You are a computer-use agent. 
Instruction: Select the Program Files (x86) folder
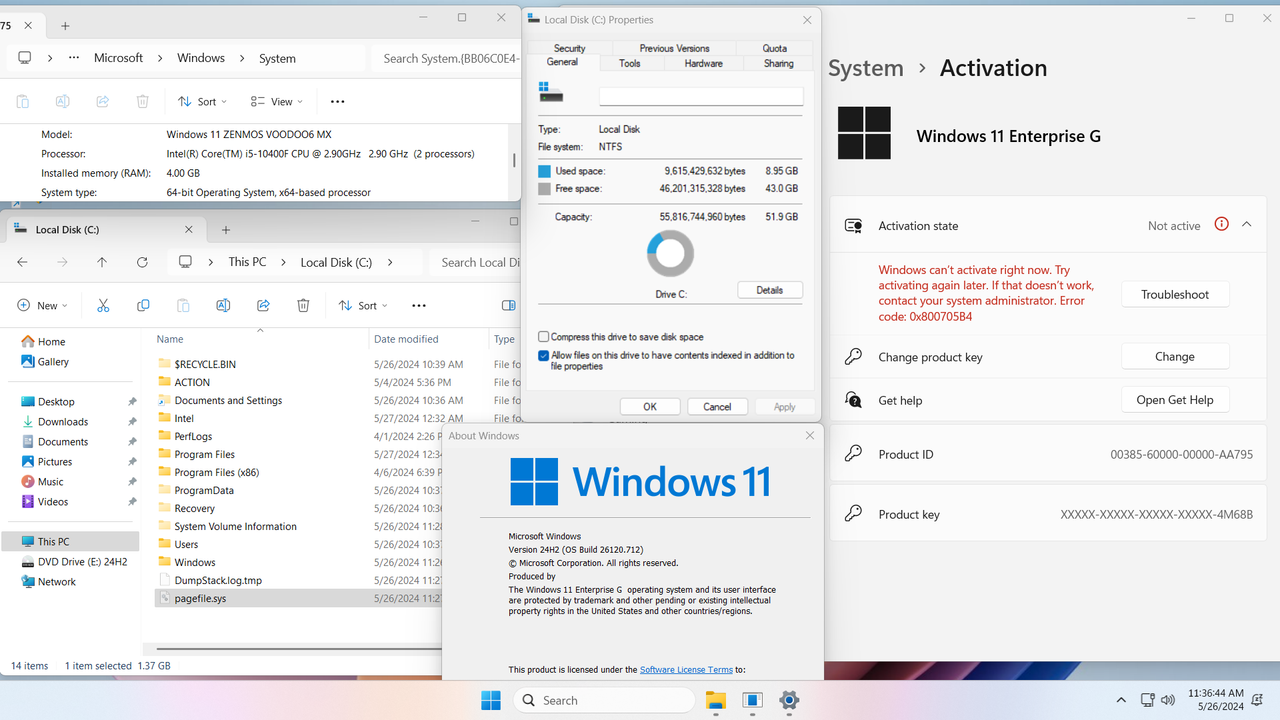coord(216,472)
